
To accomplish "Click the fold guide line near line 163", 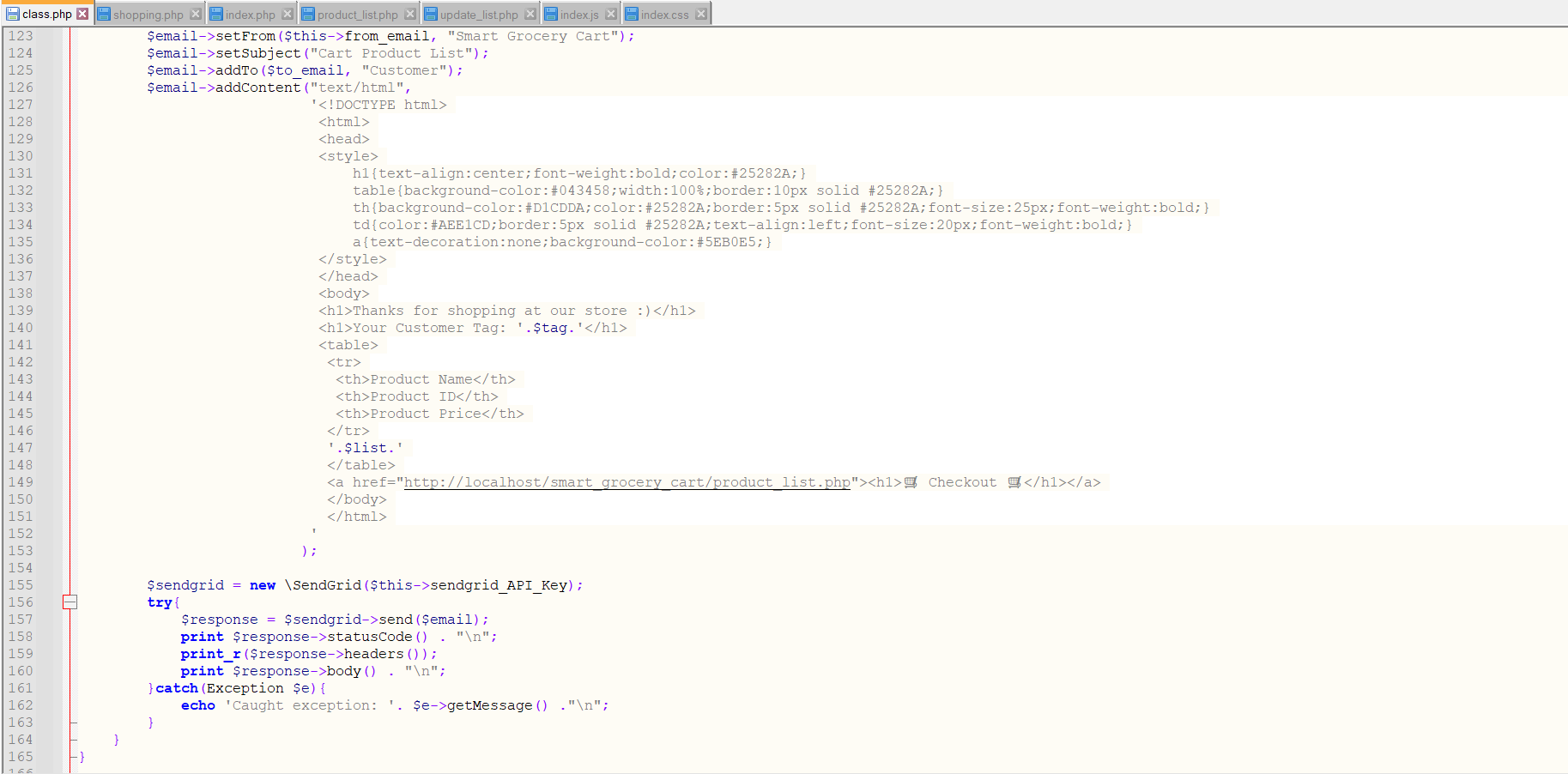I will pos(74,723).
